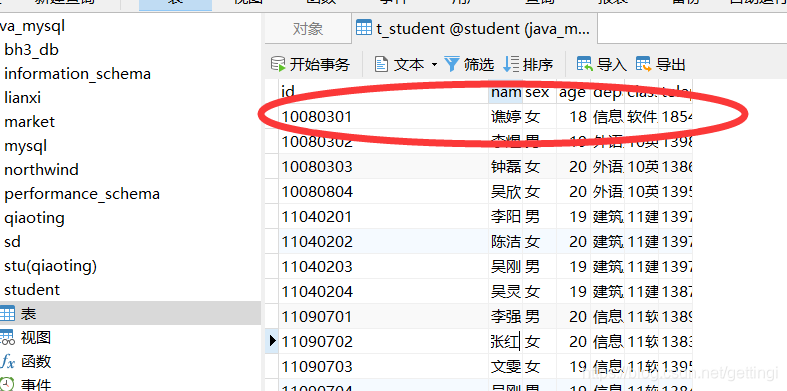Viewport: 787px width, 391px height.
Task: Click the dep column header
Action: 607,91
